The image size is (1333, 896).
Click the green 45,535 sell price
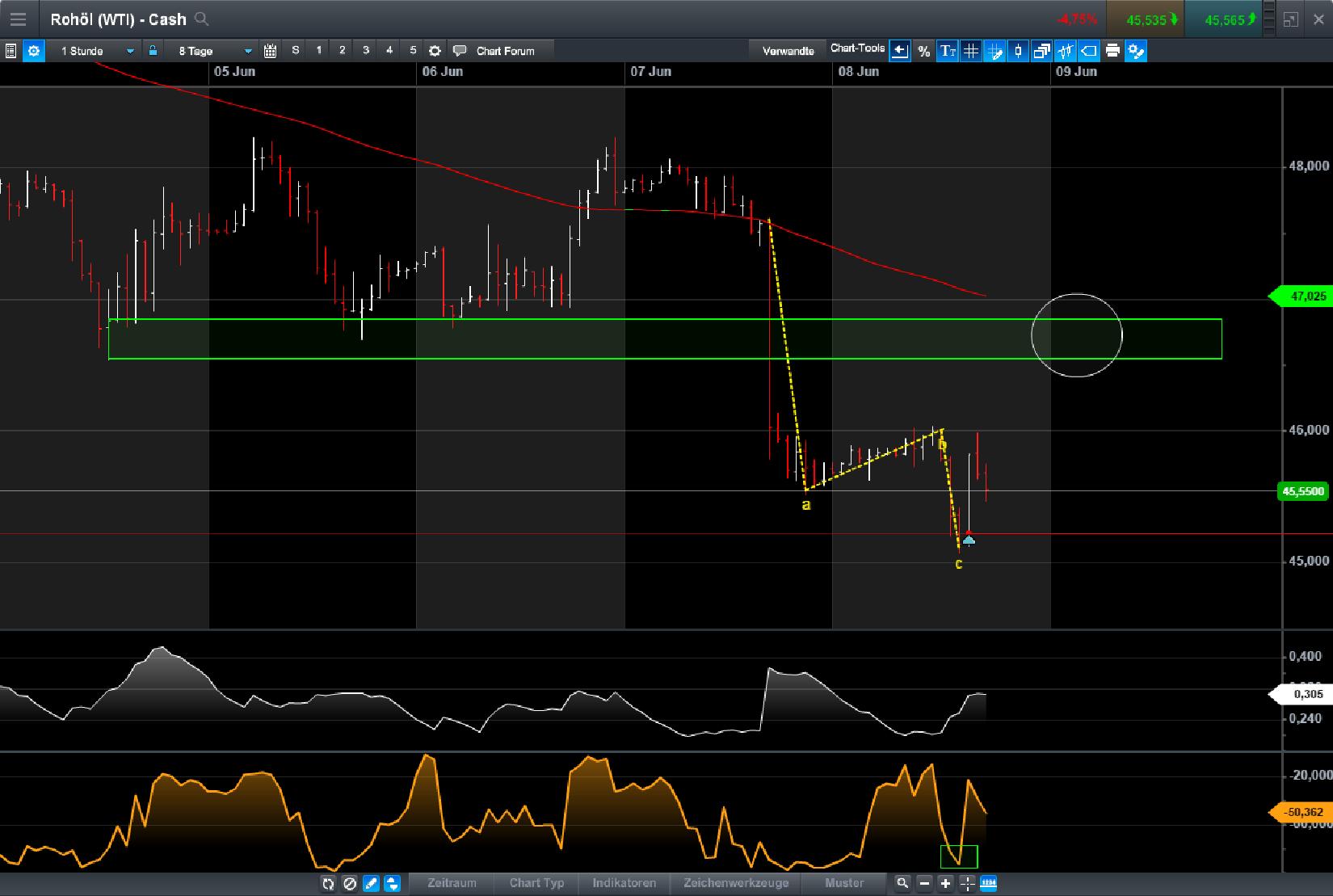point(1148,19)
